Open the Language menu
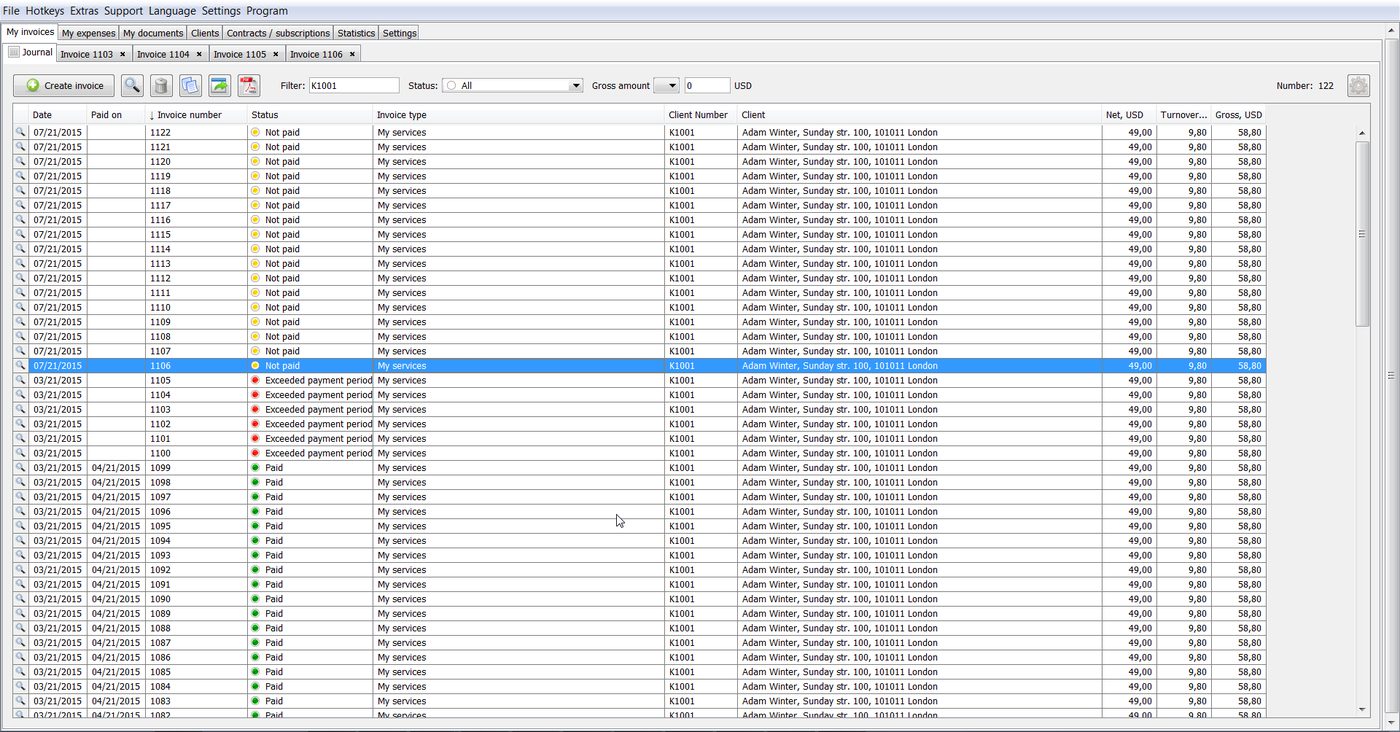 pyautogui.click(x=172, y=11)
